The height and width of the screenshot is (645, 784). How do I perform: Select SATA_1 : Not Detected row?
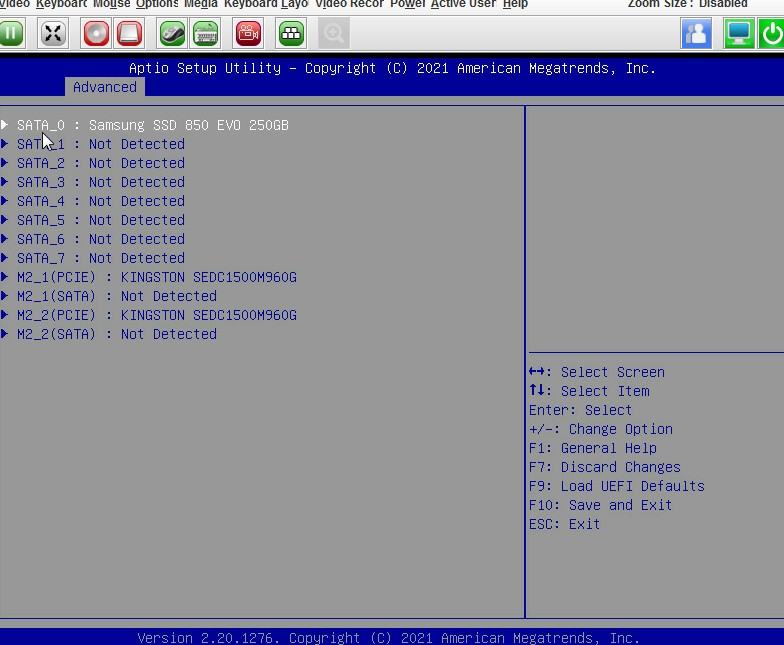click(101, 144)
